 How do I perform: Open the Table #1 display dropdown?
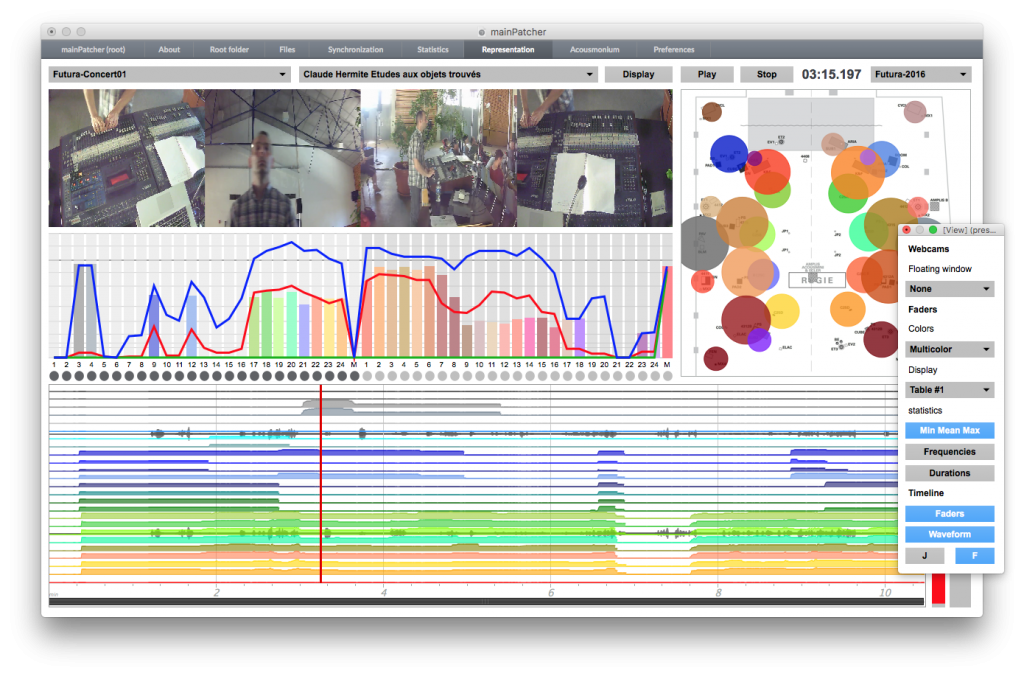click(950, 390)
